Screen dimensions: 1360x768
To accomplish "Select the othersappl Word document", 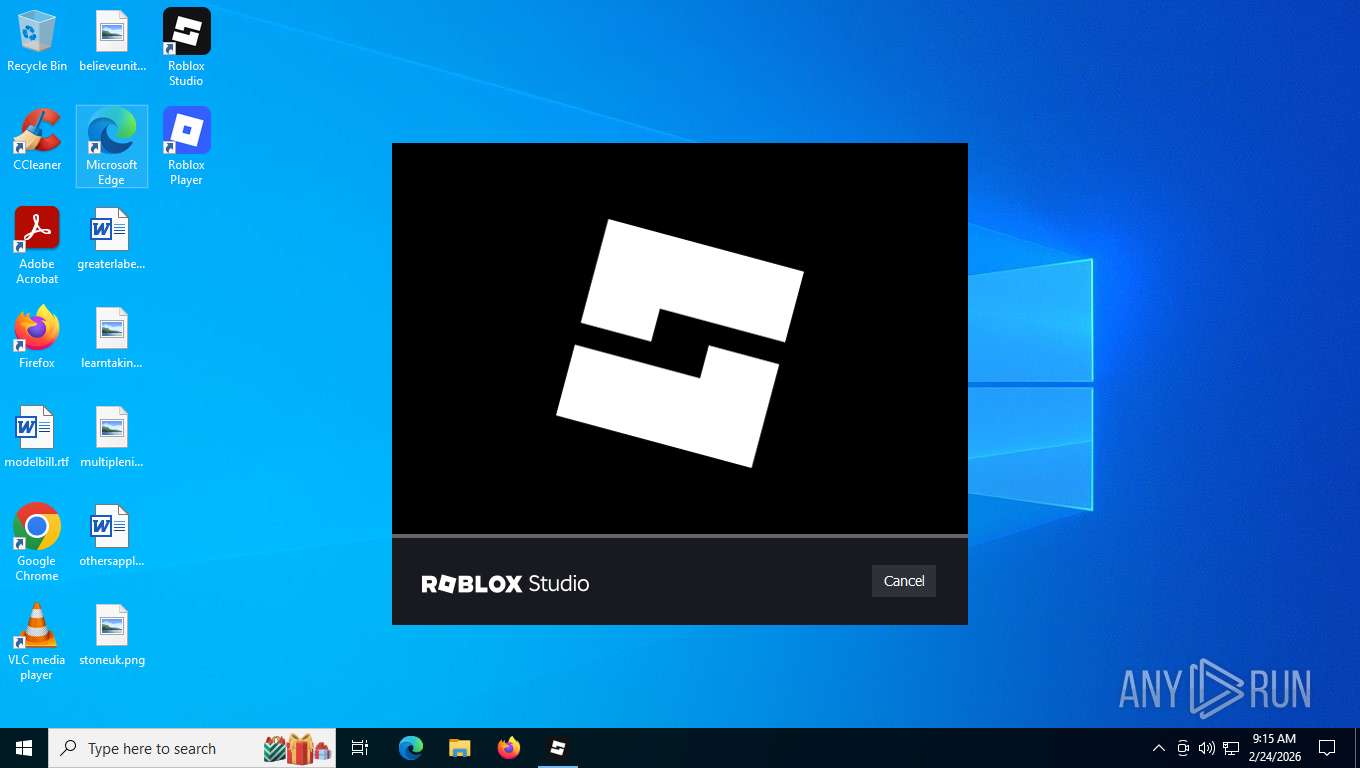I will pyautogui.click(x=112, y=536).
